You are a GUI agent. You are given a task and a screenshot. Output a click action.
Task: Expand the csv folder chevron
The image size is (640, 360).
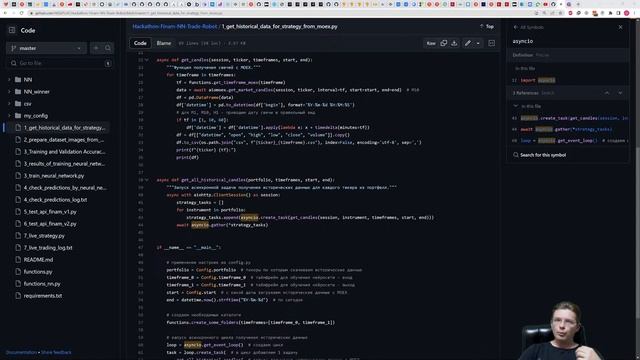[x=9, y=104]
